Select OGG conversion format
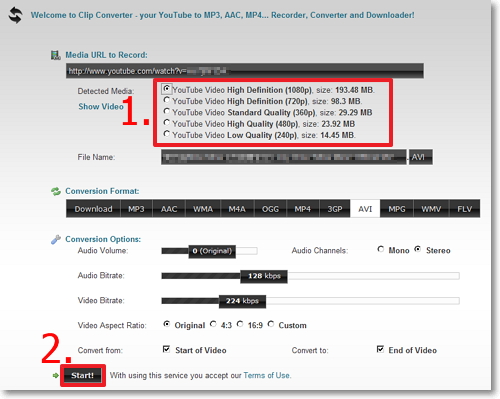Viewport: 500px width, 399px height. tap(270, 209)
